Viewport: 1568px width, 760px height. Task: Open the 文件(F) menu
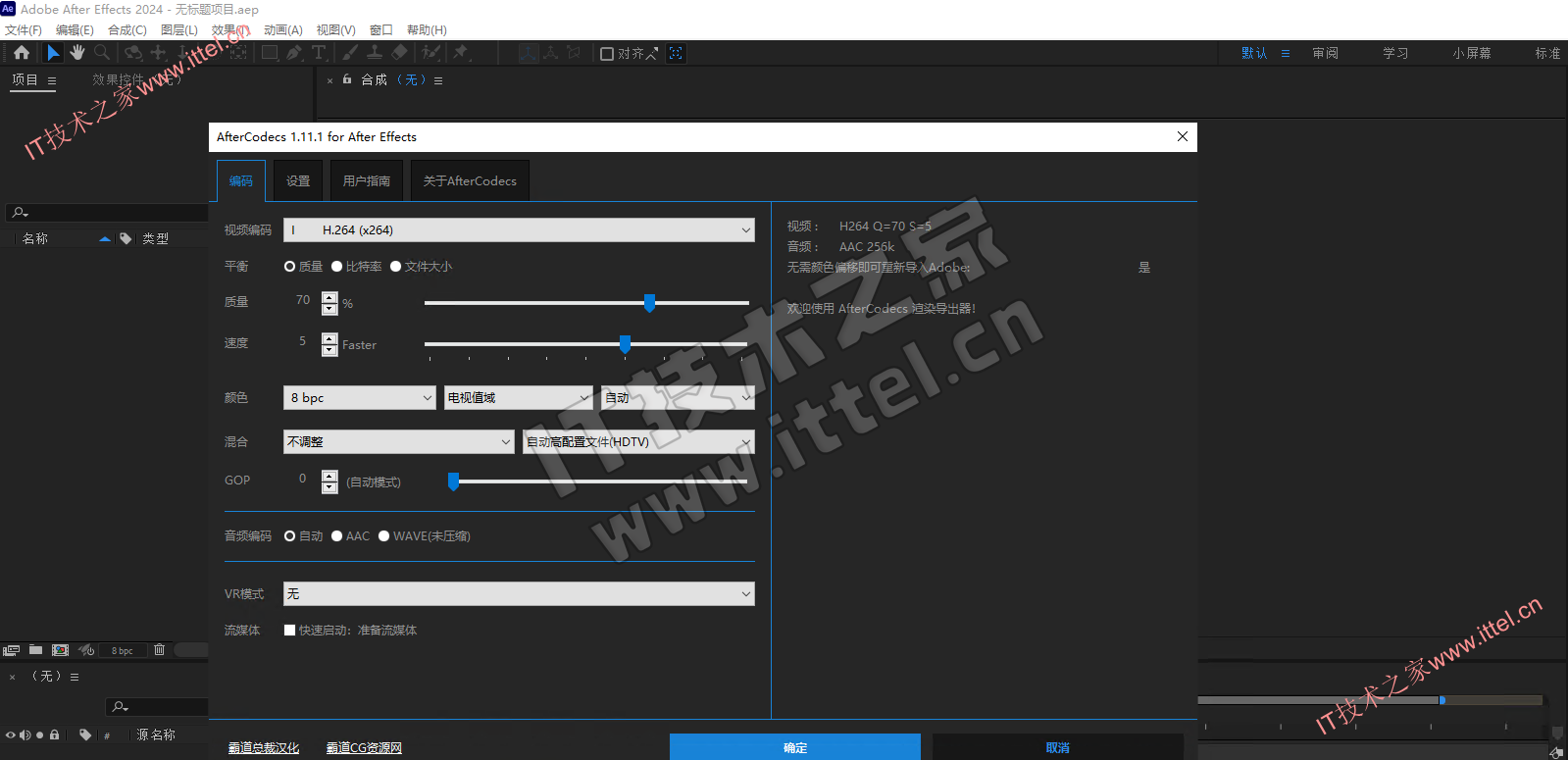(x=24, y=30)
